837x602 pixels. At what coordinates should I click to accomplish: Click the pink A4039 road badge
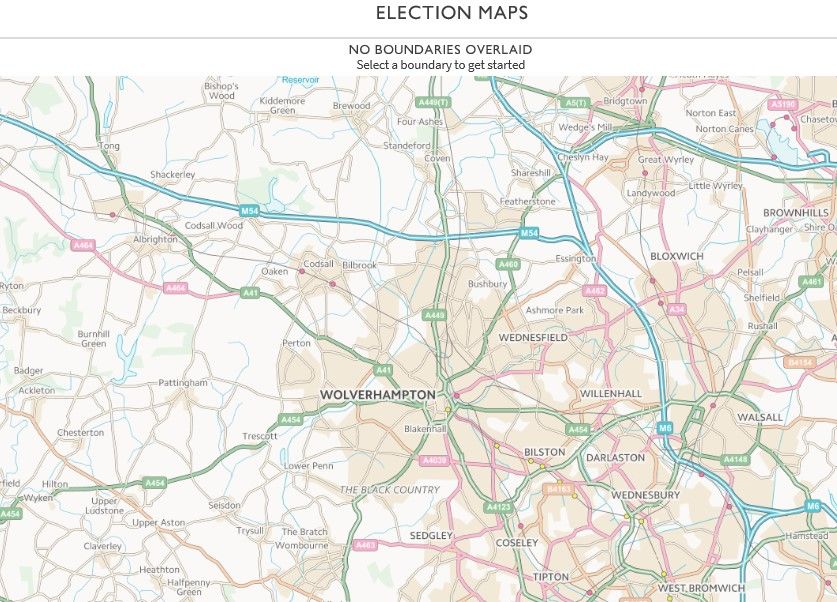coord(435,460)
